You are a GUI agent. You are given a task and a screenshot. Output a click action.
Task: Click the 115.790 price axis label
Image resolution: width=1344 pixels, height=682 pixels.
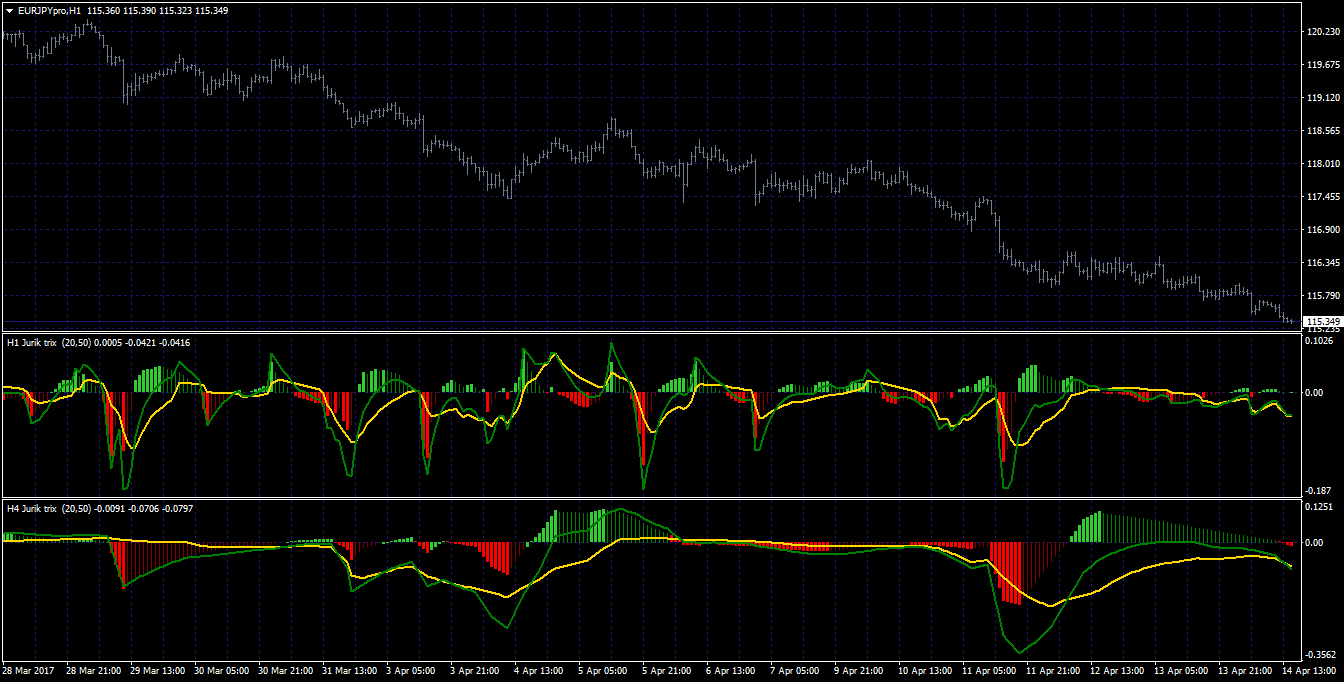[x=1322, y=296]
